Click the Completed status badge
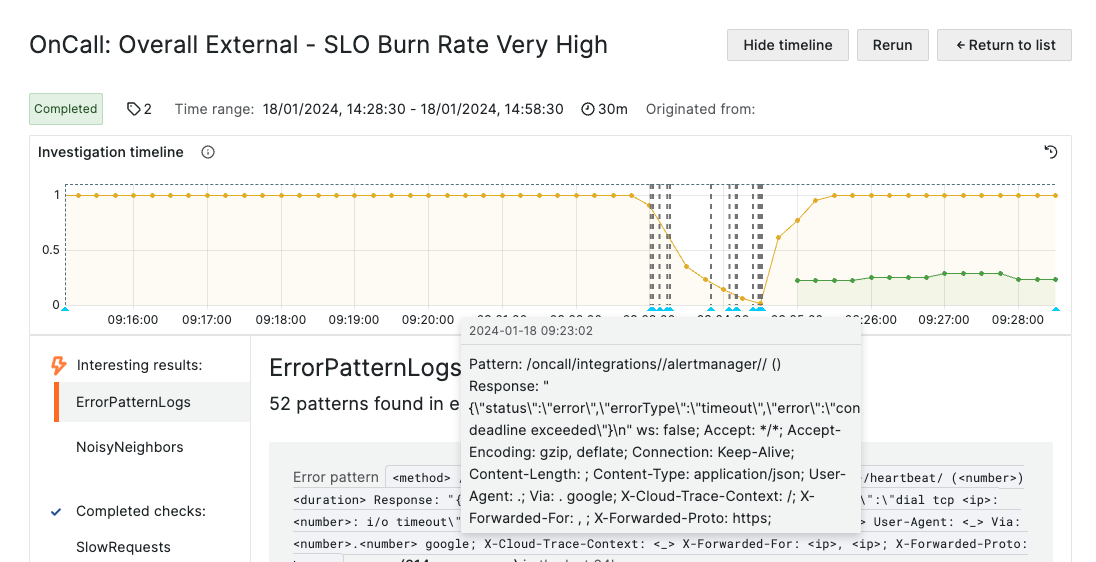The width and height of the screenshot is (1096, 562). point(66,109)
